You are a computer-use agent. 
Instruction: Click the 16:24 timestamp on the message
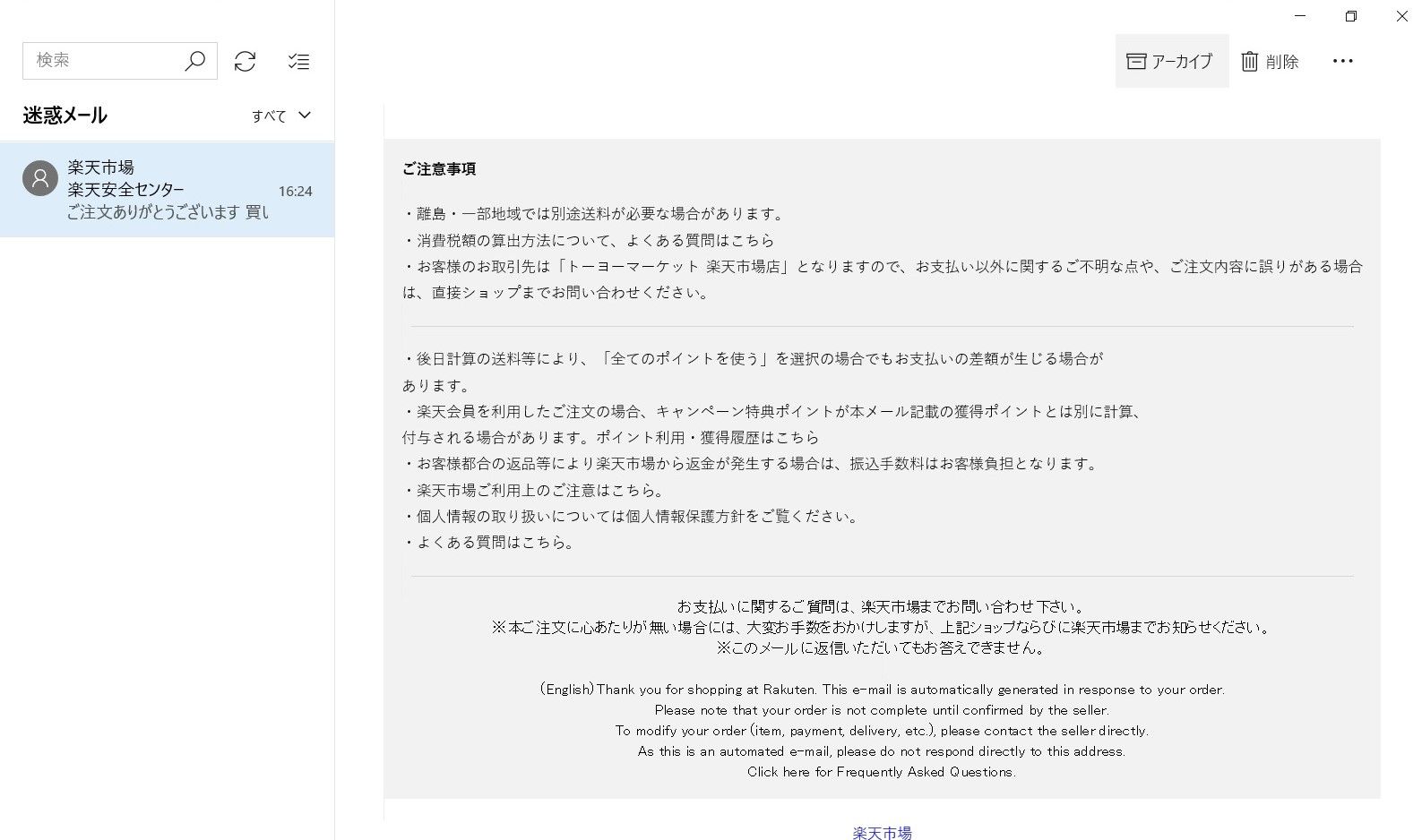[295, 191]
